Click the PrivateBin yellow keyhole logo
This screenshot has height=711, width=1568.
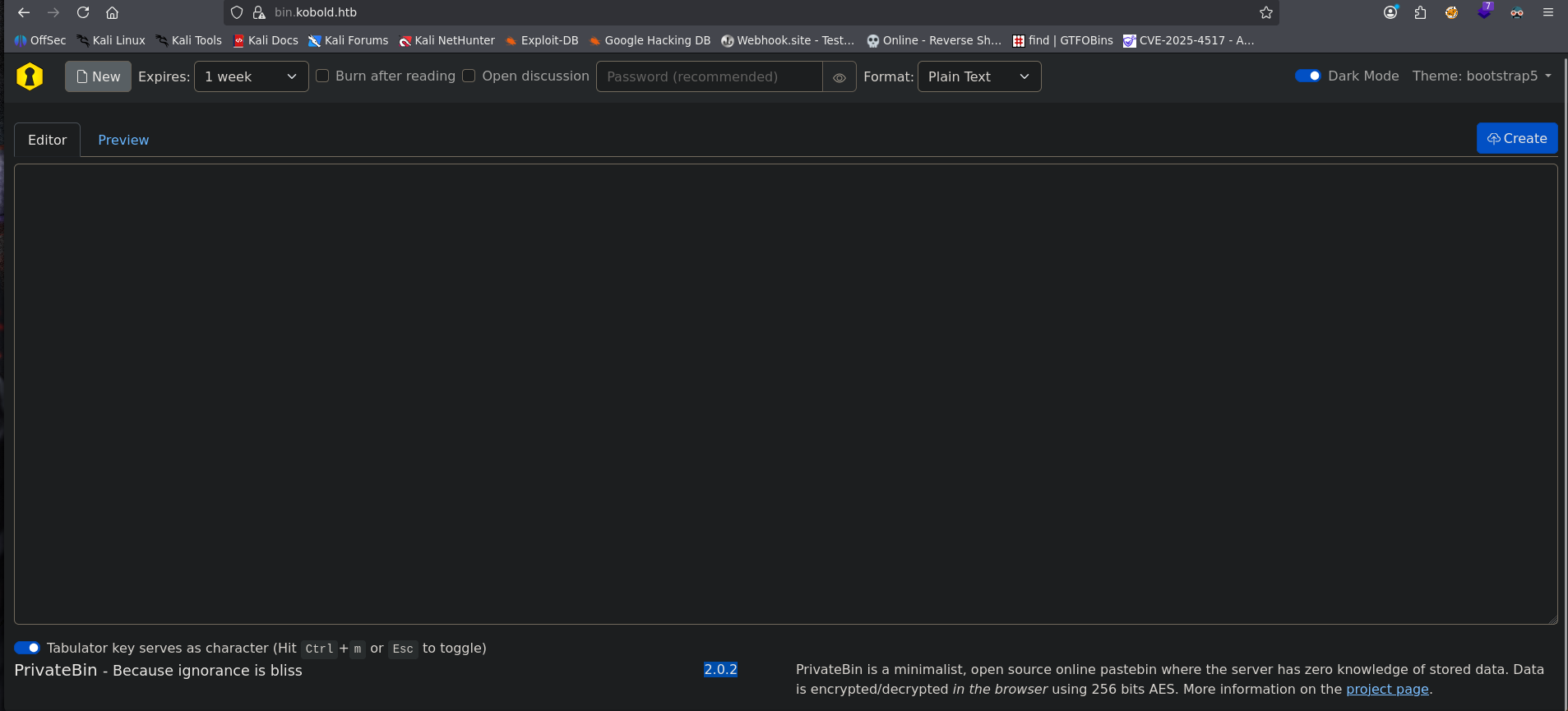coord(30,76)
